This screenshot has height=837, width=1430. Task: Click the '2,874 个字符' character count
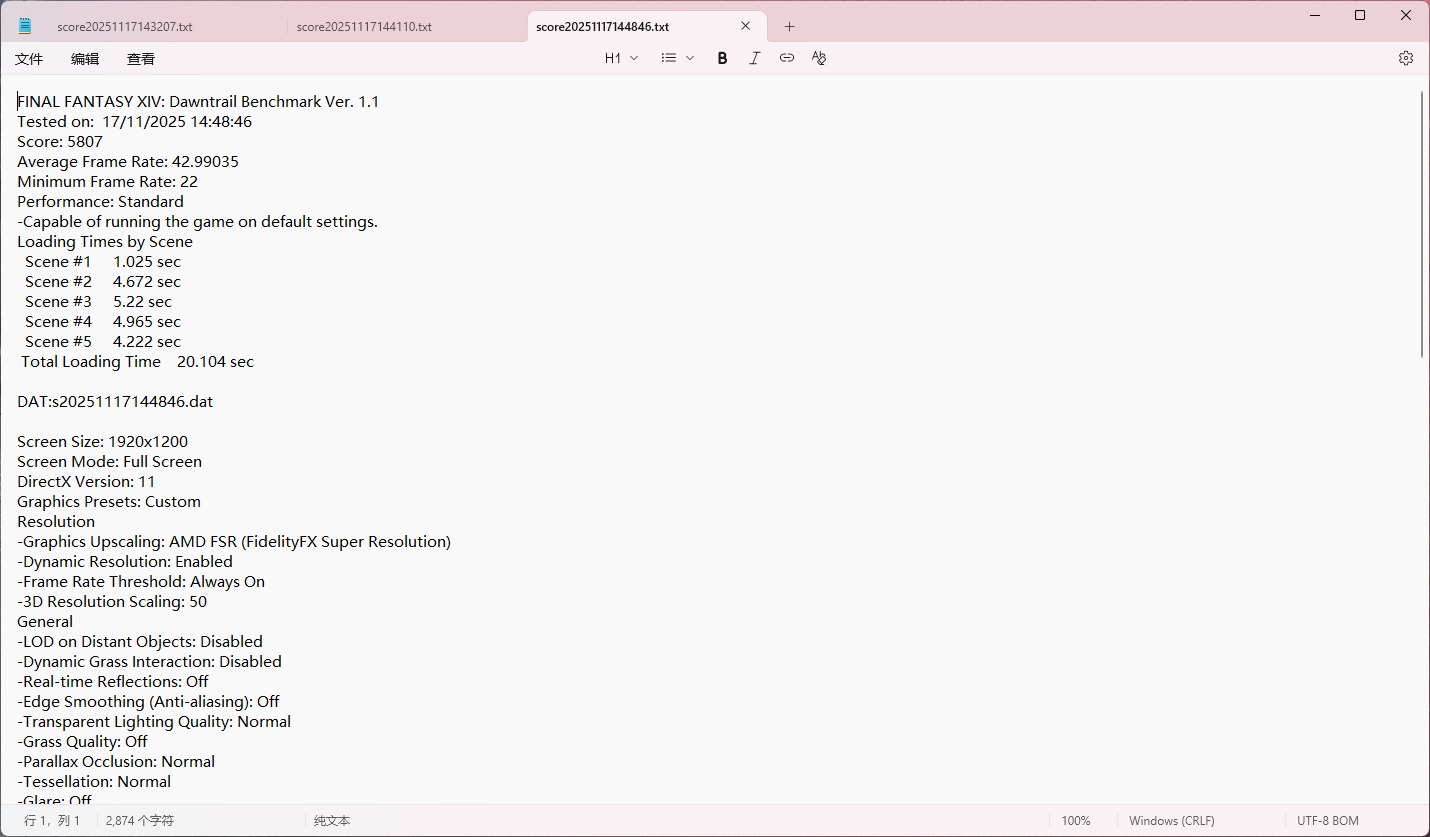(140, 821)
